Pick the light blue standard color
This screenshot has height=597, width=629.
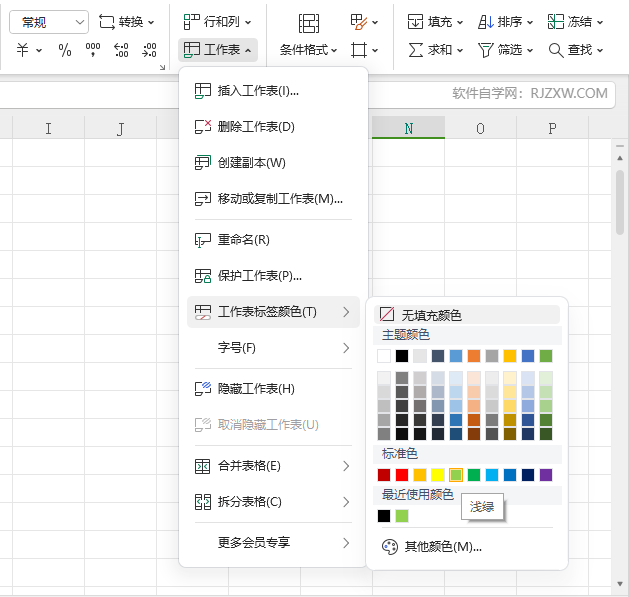[x=492, y=475]
